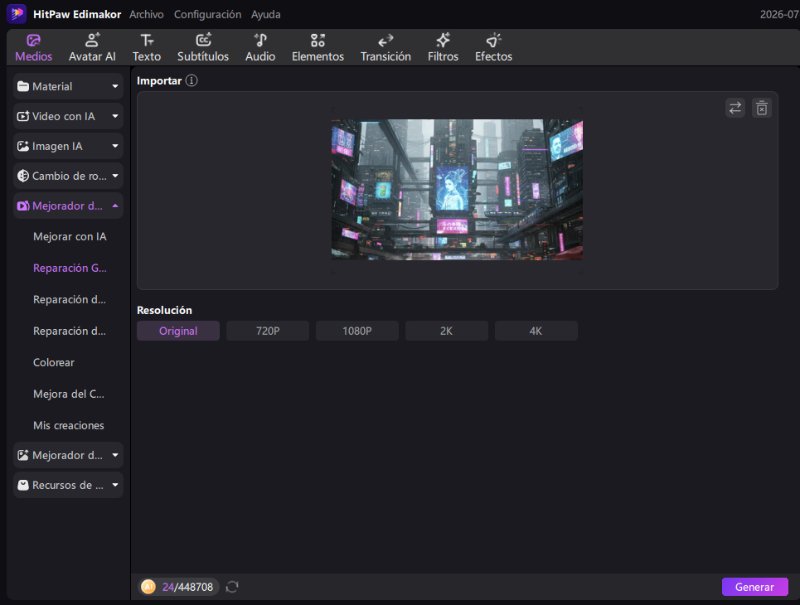Screen dimensions: 800x605
Task: Delete the imported clip with trash icon
Action: (x=761, y=108)
